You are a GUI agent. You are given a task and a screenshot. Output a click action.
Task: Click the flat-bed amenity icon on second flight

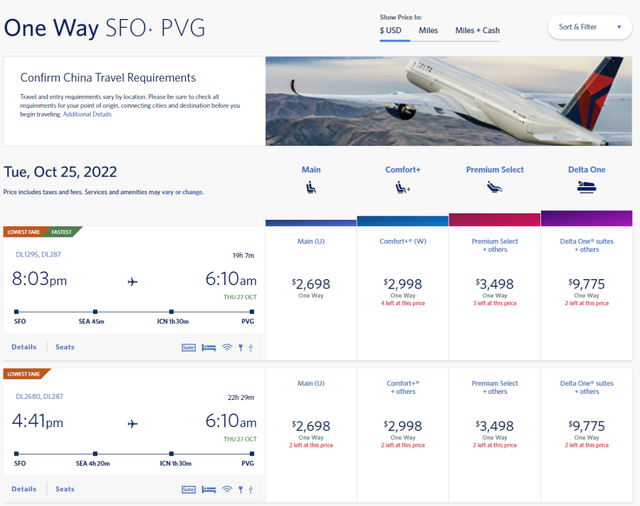208,489
